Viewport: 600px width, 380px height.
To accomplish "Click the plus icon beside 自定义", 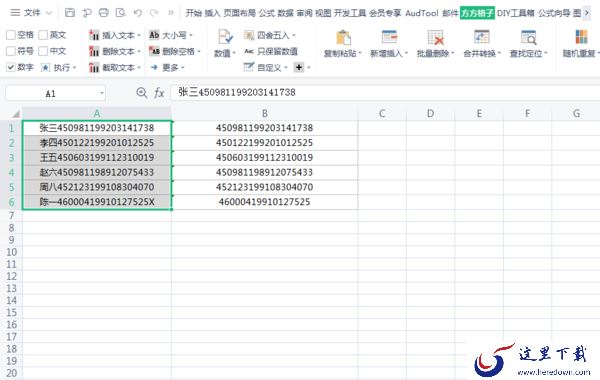I will click(x=298, y=67).
